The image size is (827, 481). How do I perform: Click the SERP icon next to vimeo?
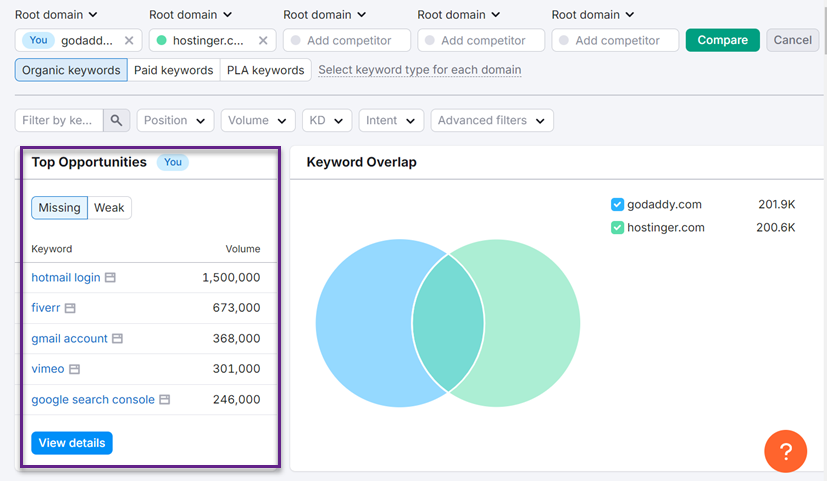pyautogui.click(x=74, y=369)
